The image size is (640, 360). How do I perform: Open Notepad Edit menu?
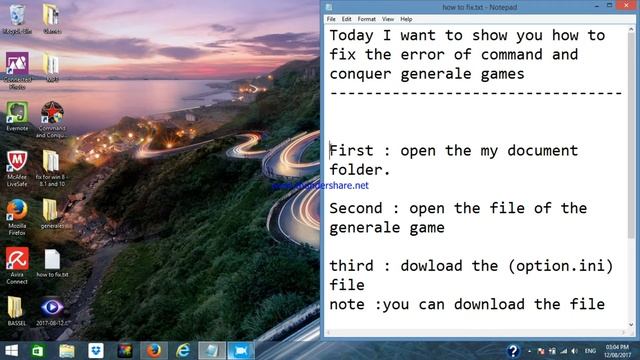point(347,19)
